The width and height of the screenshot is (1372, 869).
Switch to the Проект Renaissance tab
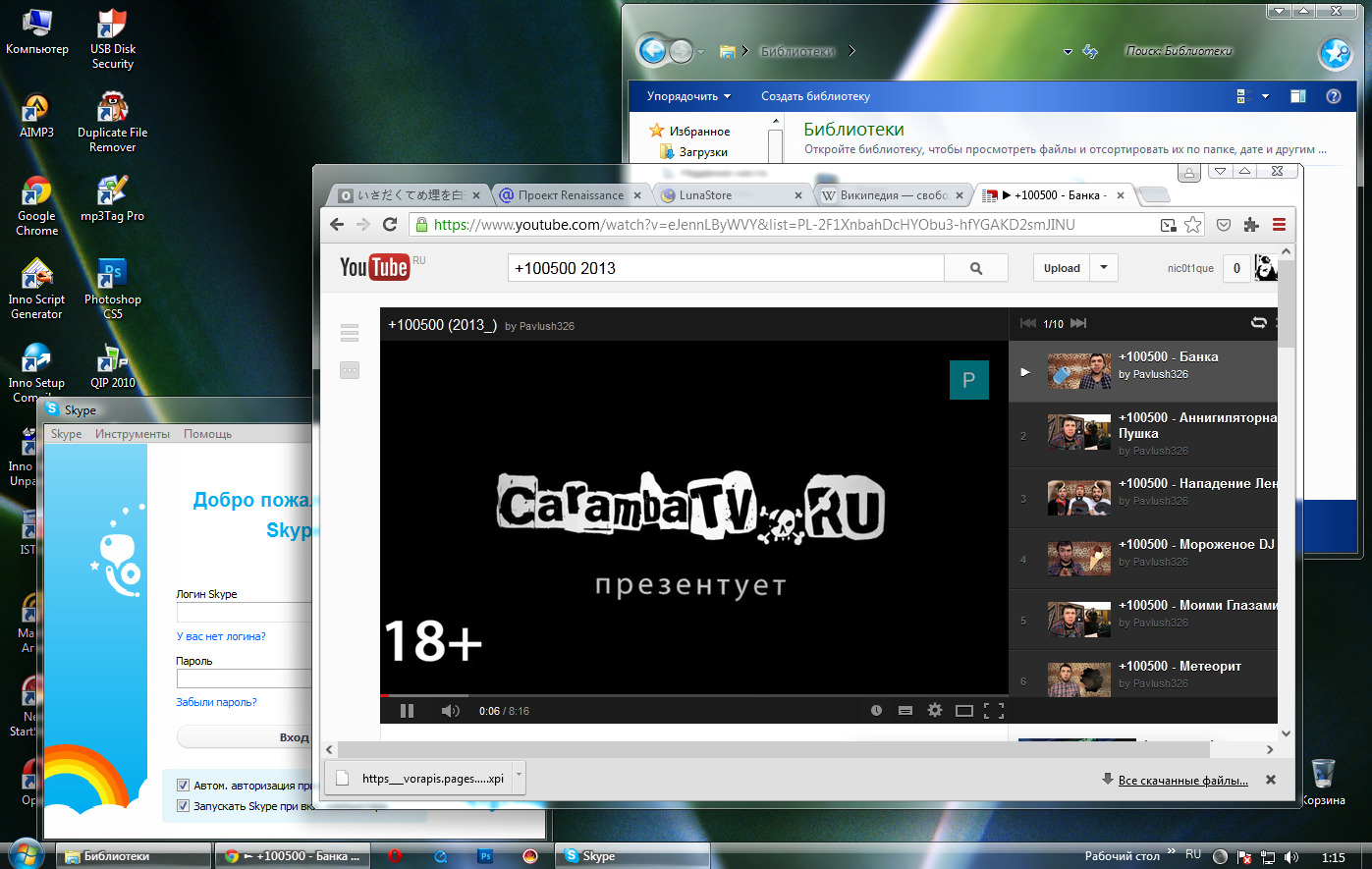(571, 195)
